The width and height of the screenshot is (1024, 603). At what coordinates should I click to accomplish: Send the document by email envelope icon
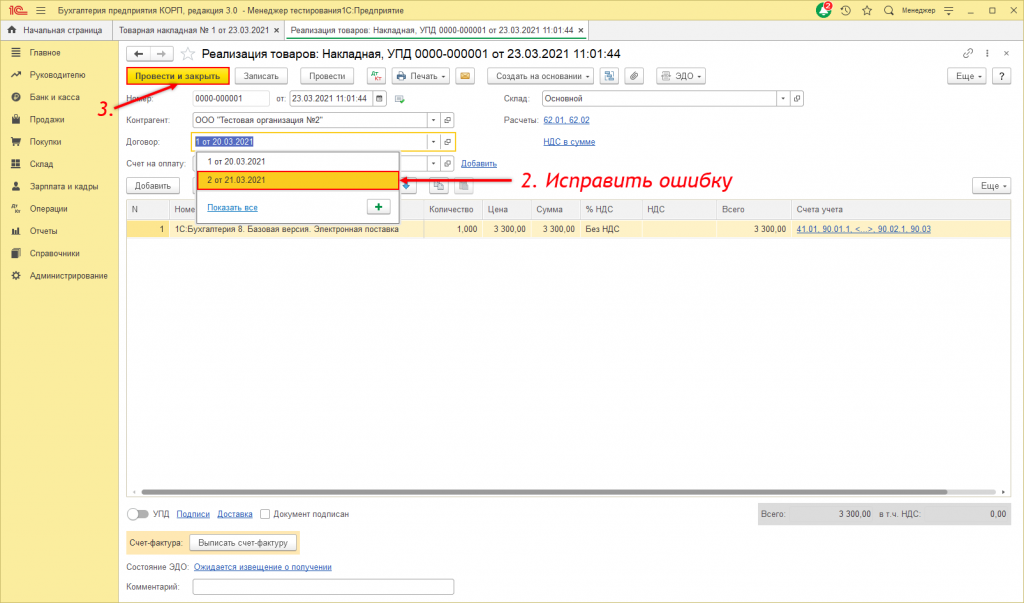465,76
